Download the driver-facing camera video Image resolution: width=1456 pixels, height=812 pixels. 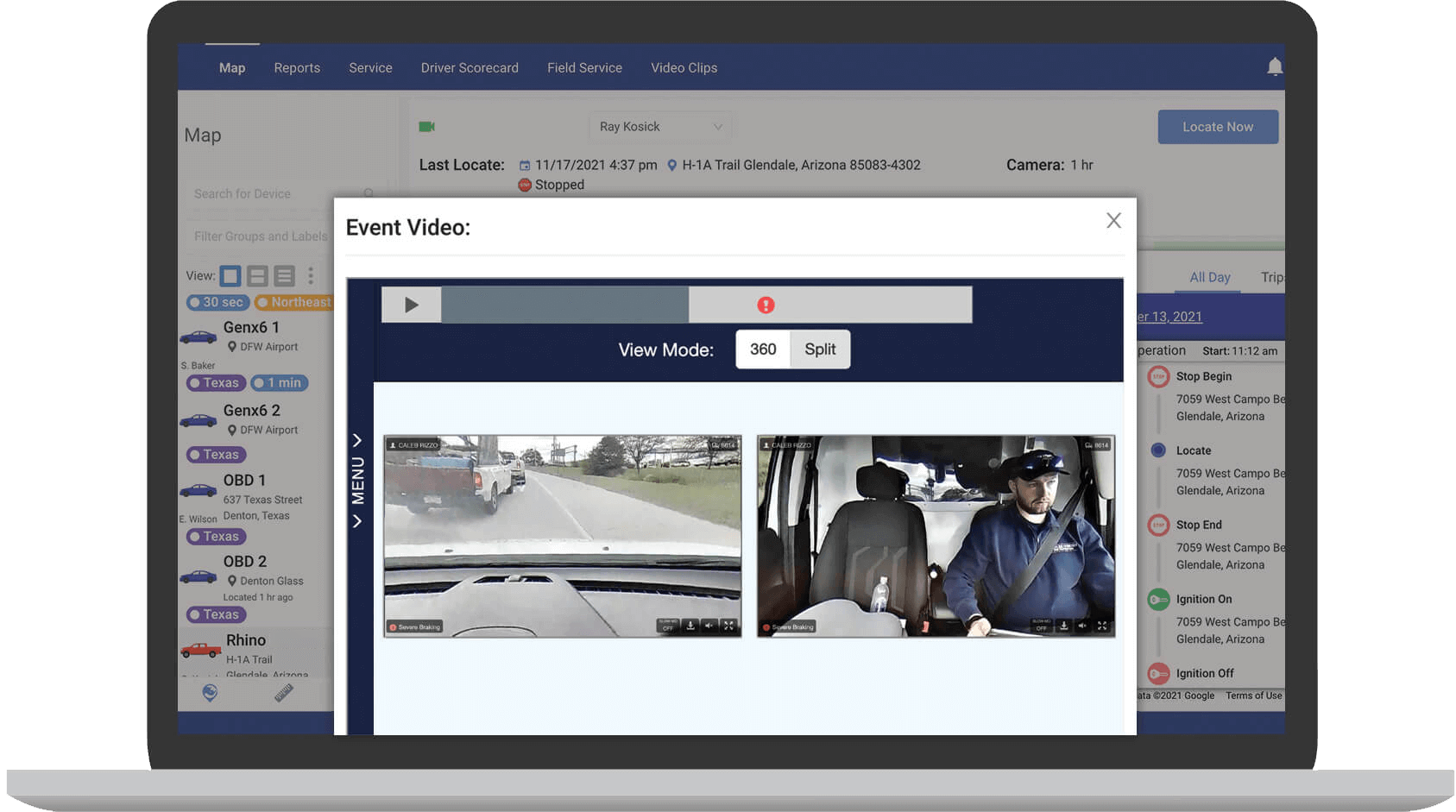click(1064, 626)
